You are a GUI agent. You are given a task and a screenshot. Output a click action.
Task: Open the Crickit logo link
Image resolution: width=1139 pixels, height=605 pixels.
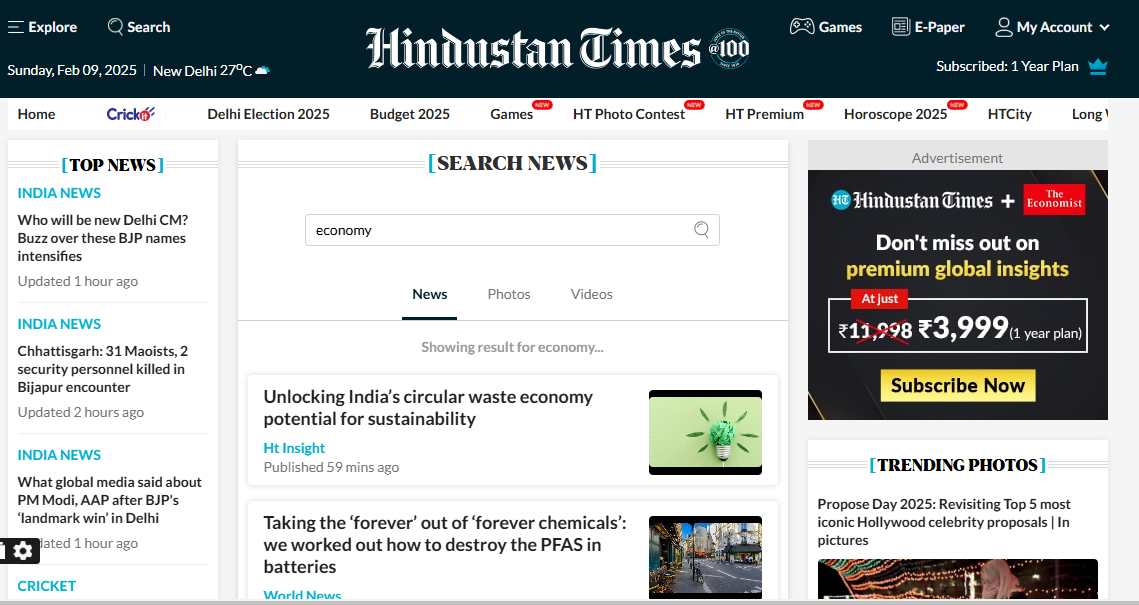(x=131, y=114)
